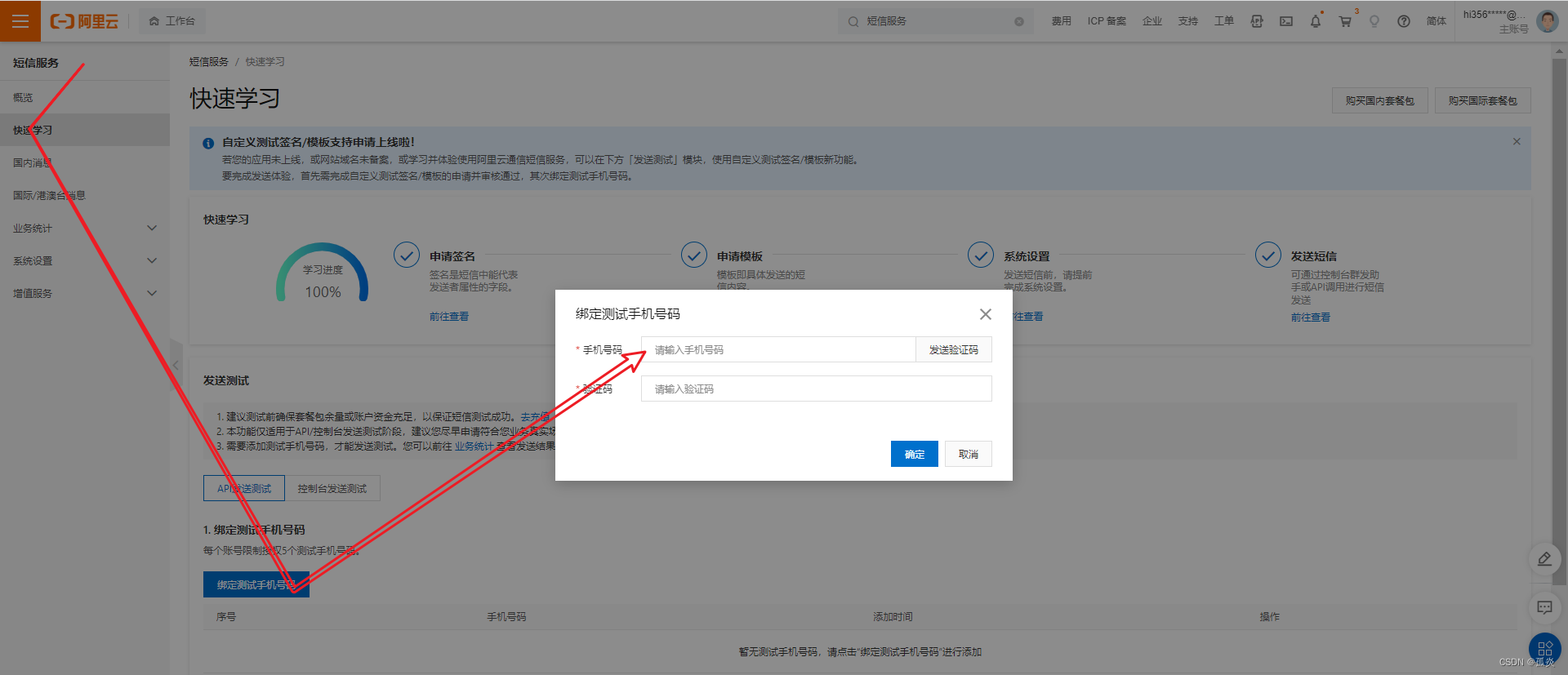The height and width of the screenshot is (675, 1568).
Task: Open 前往查看 under 发送短信
Action: coord(1311,317)
